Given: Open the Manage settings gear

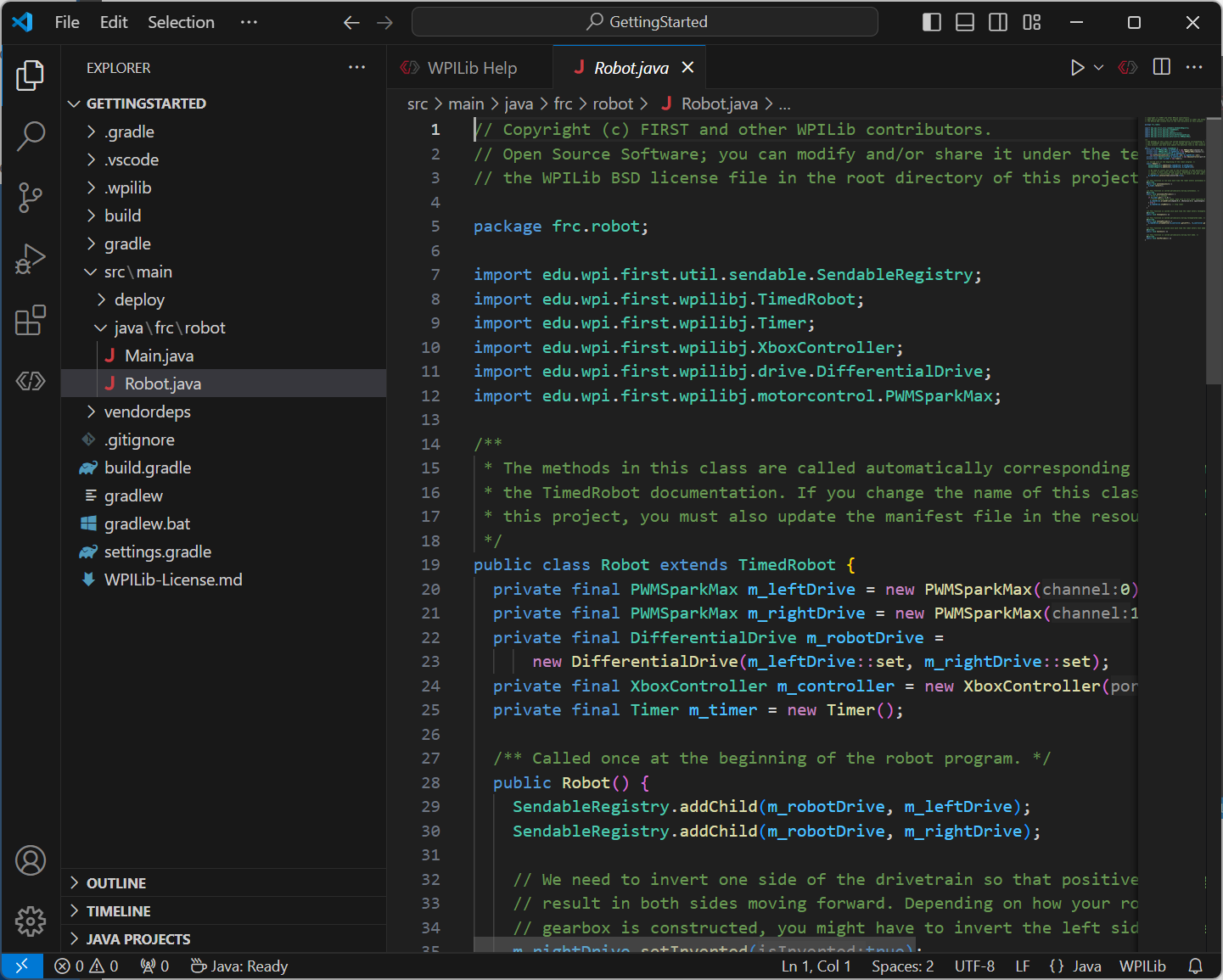Looking at the screenshot, I should click(x=31, y=921).
